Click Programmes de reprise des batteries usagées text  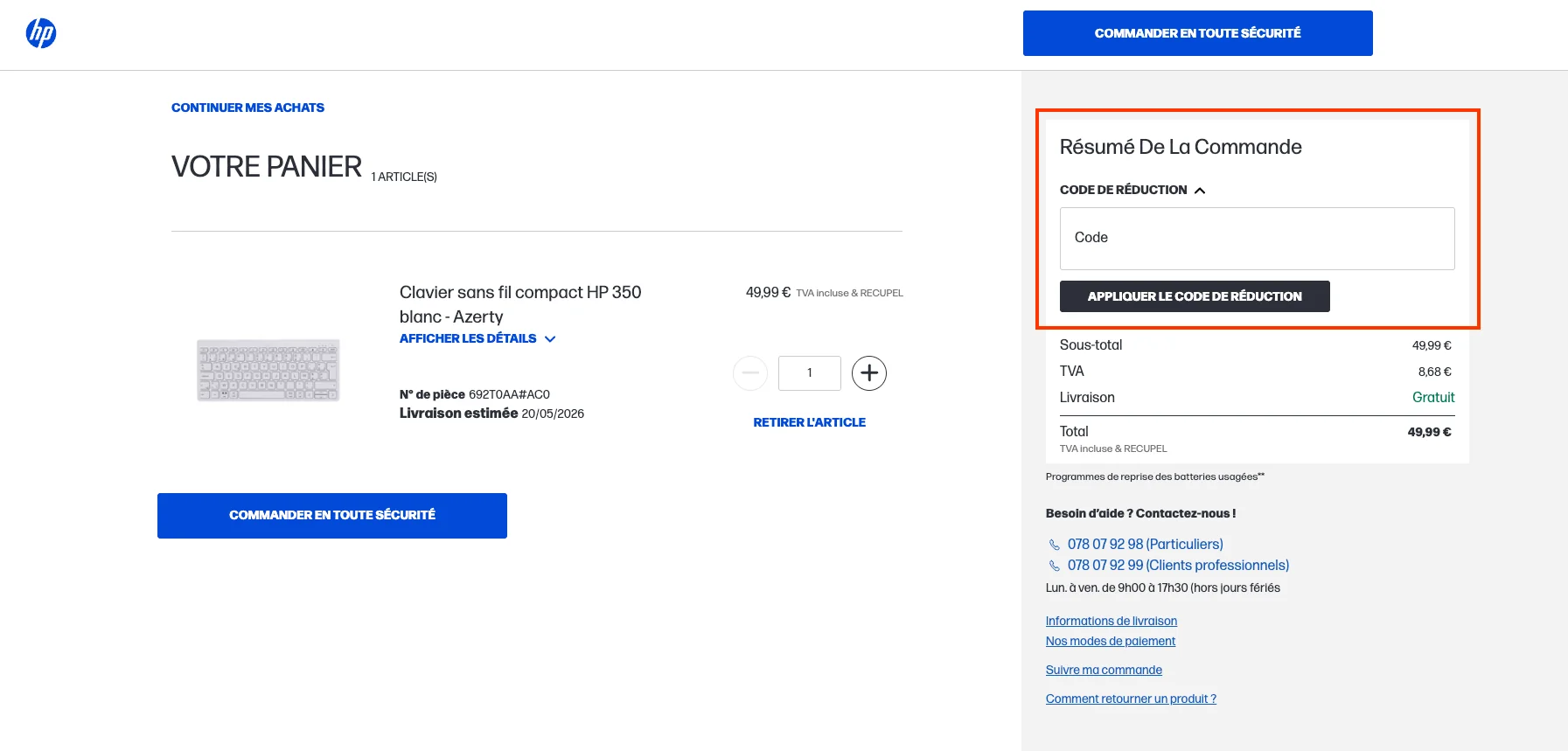[1154, 476]
